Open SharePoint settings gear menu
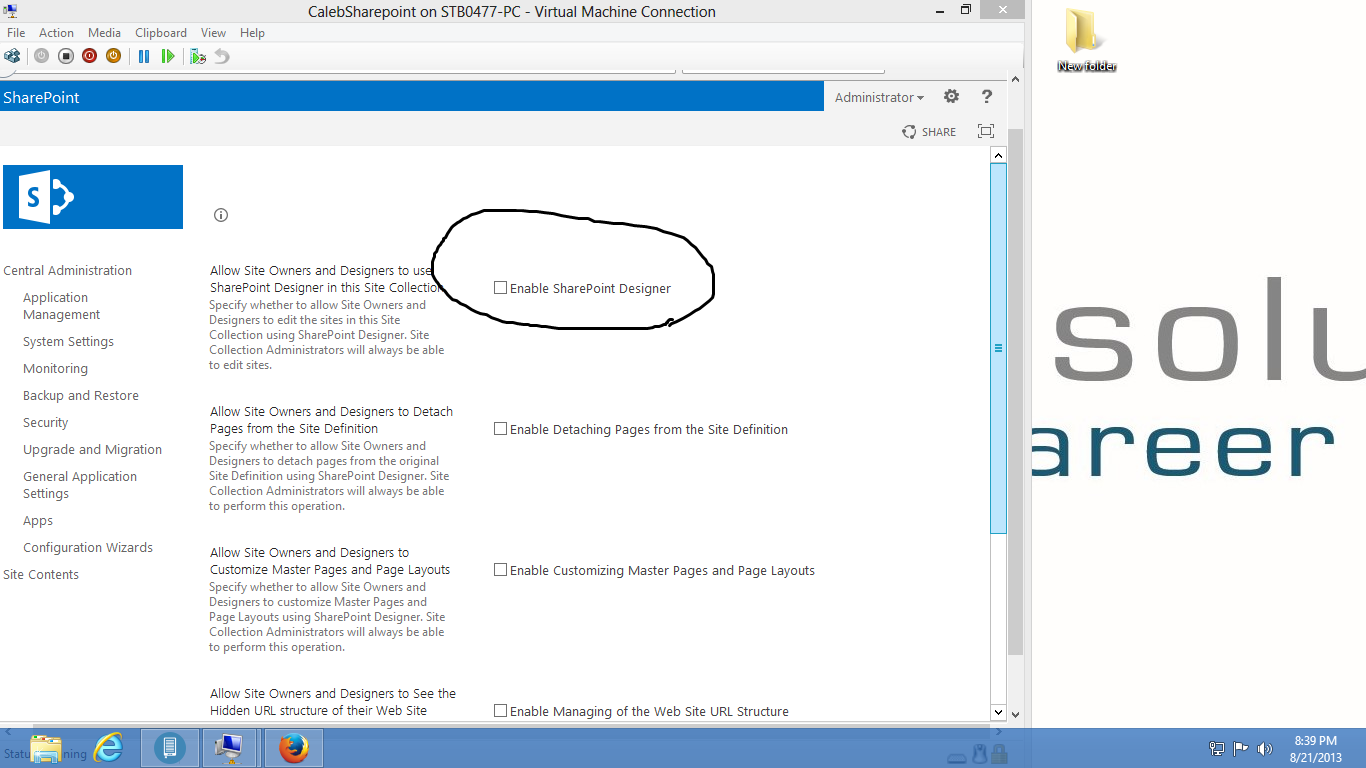This screenshot has width=1366, height=768. click(x=951, y=97)
